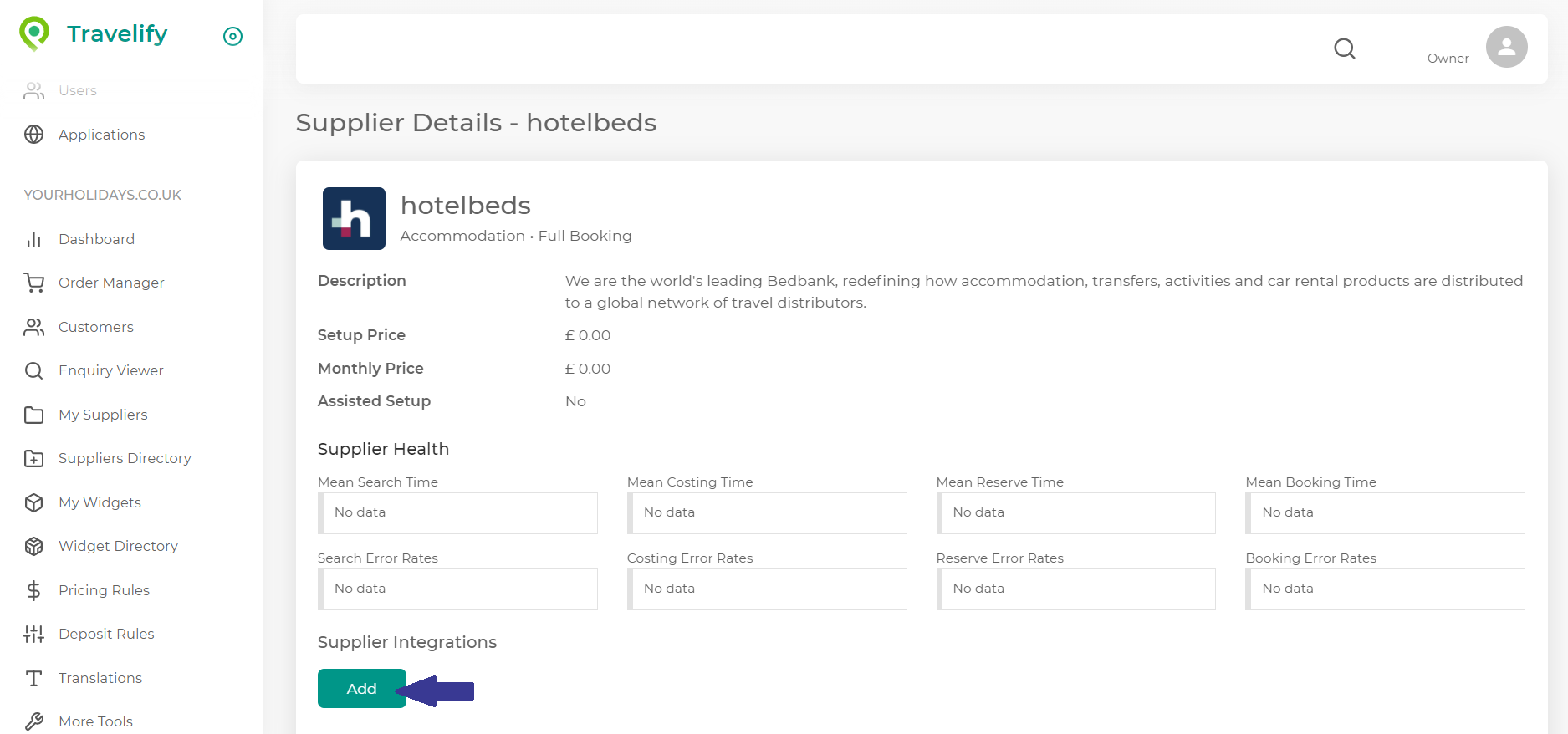1568x734 pixels.
Task: Click the Suppliers Directory folder-plus icon
Action: tap(33, 459)
